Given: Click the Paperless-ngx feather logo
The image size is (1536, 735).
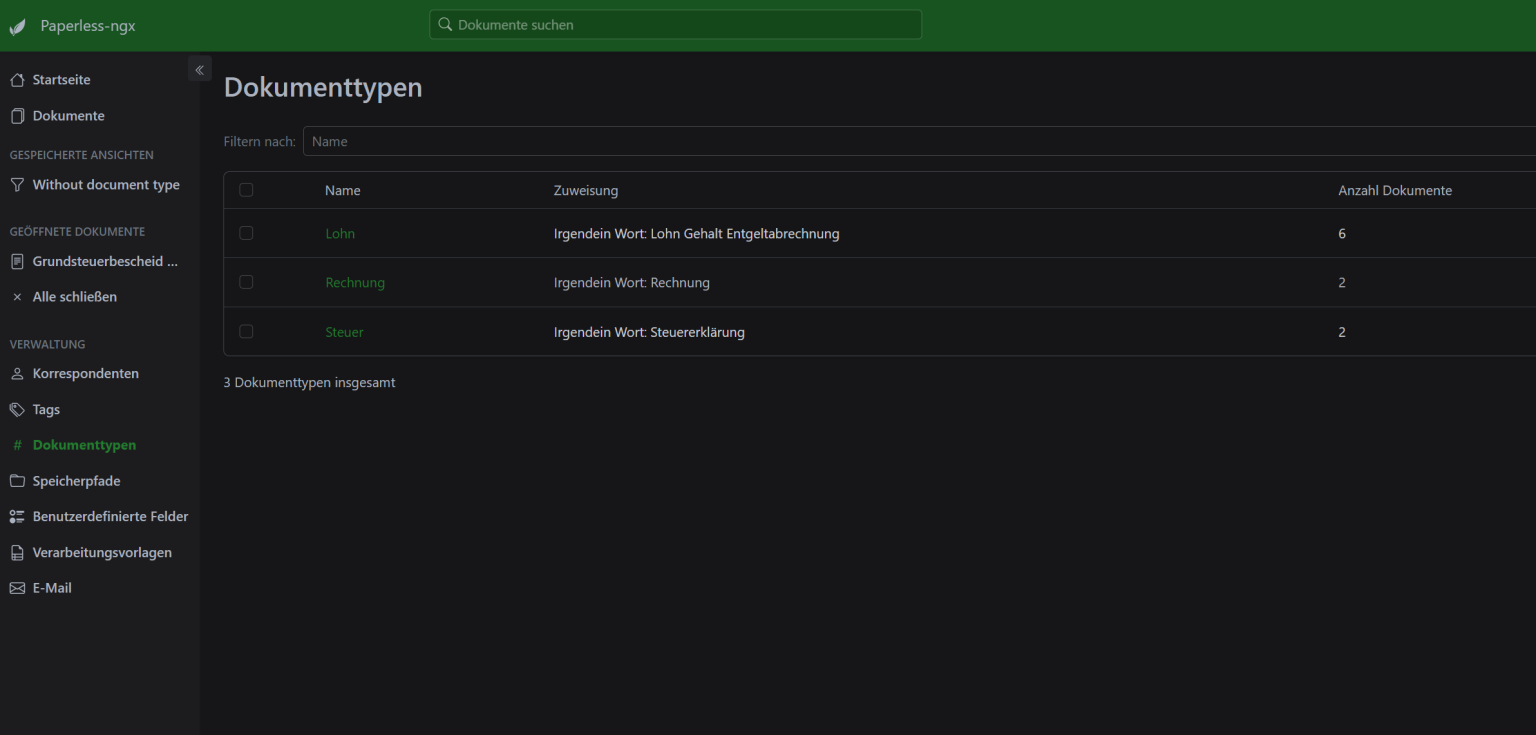Looking at the screenshot, I should pyautogui.click(x=16, y=25).
